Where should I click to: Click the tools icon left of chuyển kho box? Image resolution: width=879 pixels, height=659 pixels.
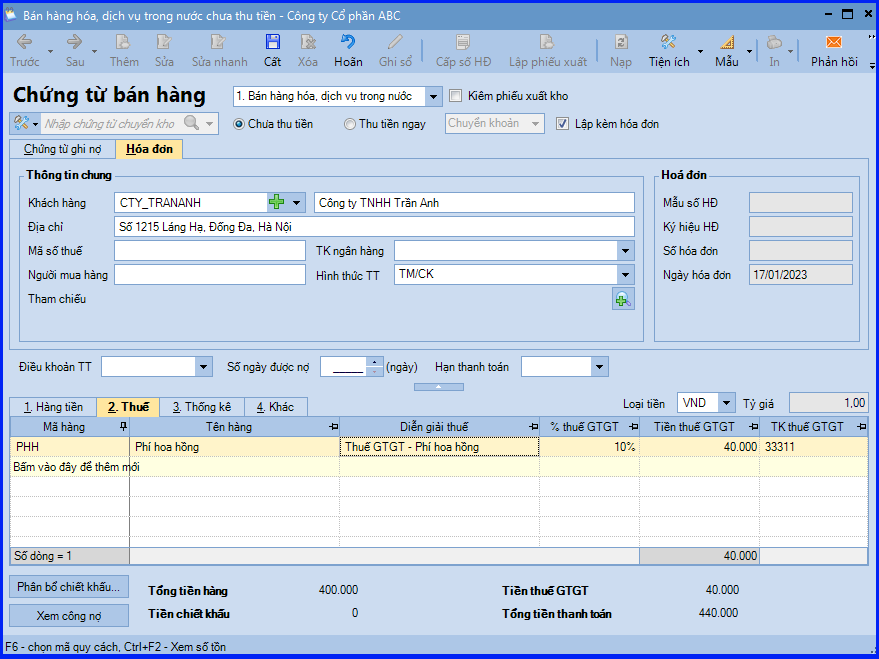(21, 123)
